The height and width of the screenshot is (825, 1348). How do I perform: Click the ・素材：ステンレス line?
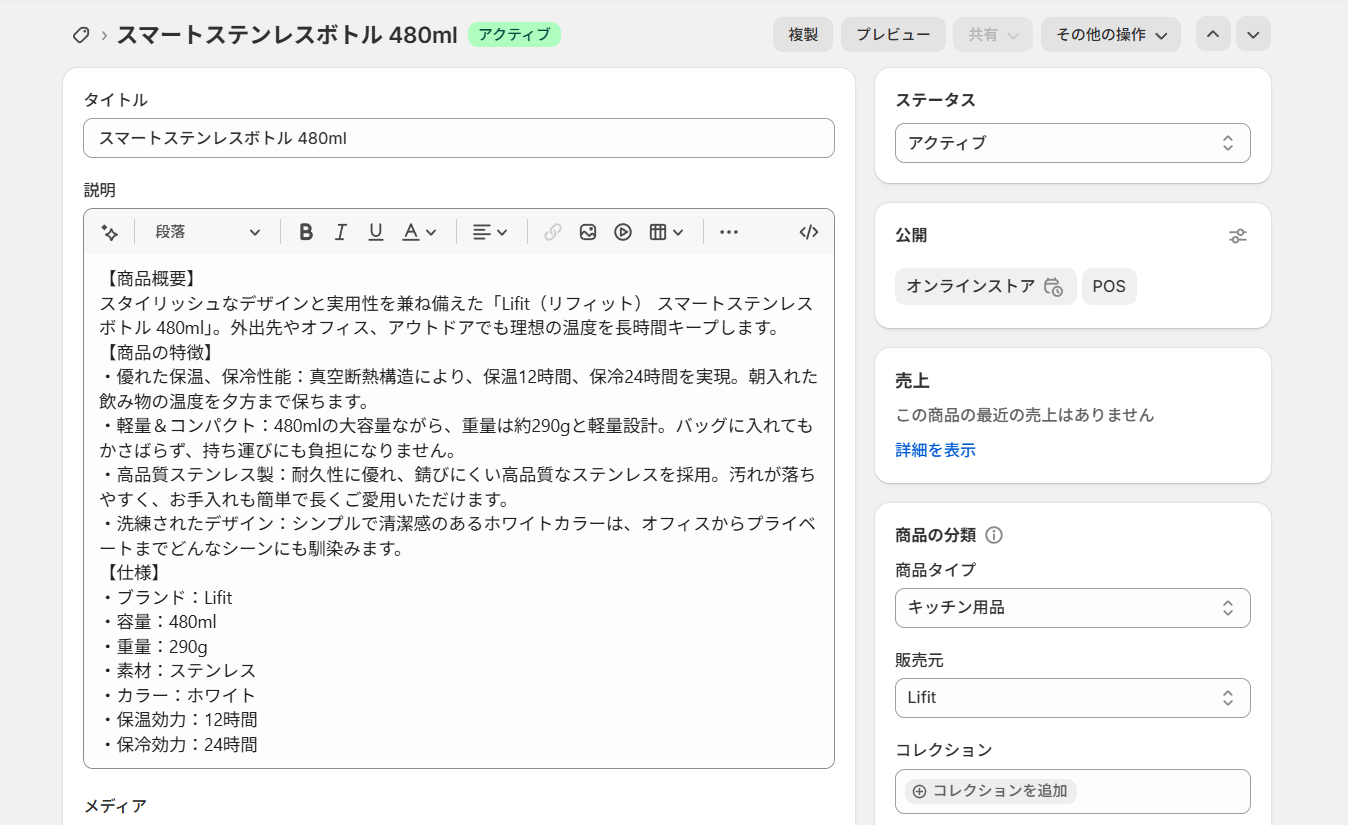point(178,671)
